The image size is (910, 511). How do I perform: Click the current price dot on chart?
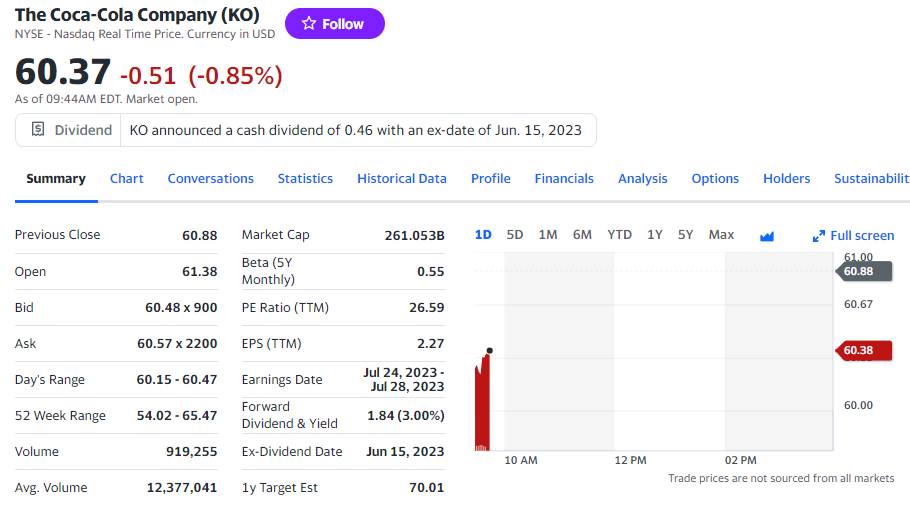coord(490,350)
